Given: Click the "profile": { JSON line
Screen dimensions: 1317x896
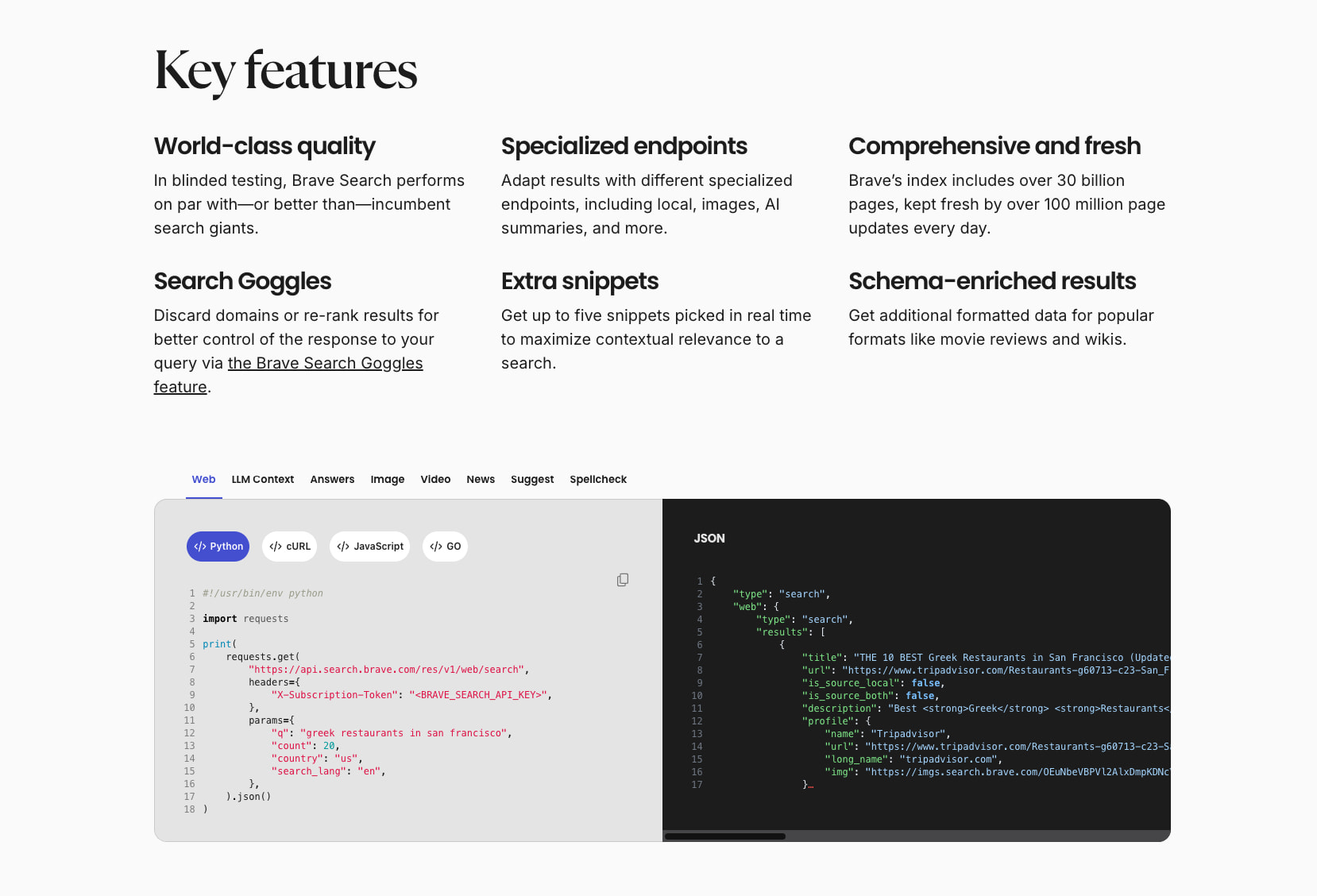Looking at the screenshot, I should click(x=836, y=721).
